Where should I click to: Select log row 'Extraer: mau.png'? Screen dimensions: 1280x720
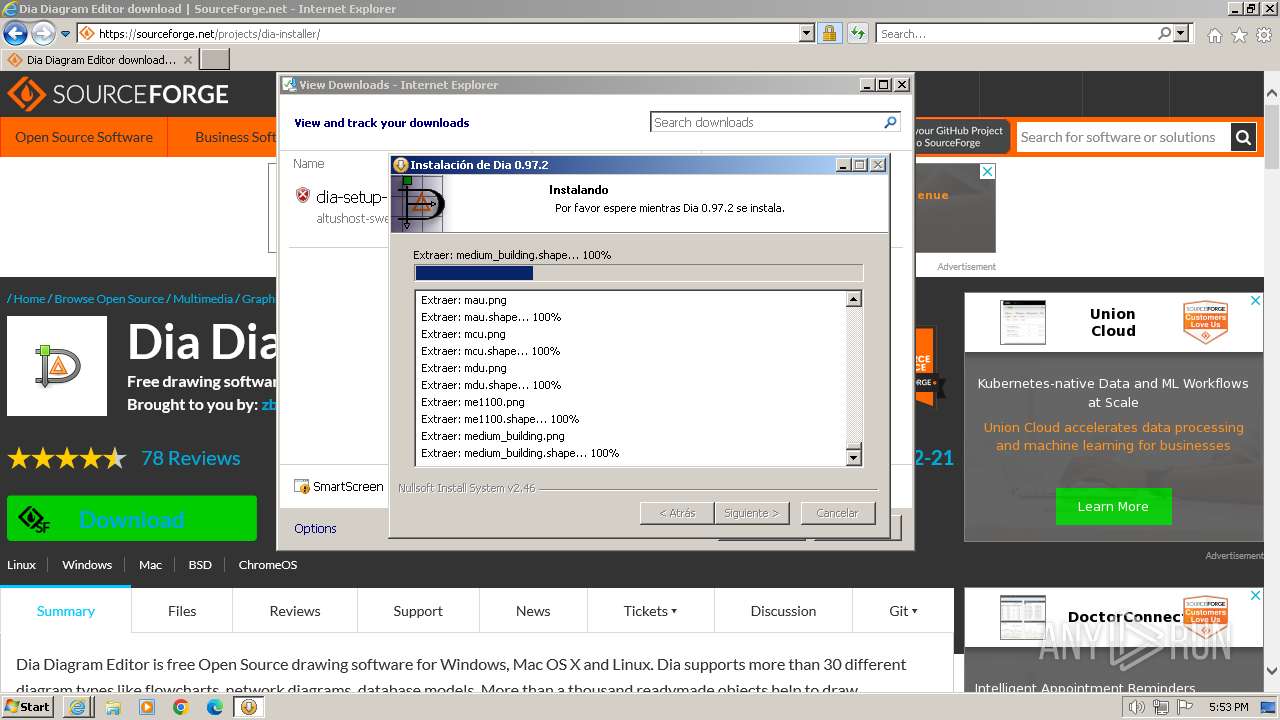[464, 300]
